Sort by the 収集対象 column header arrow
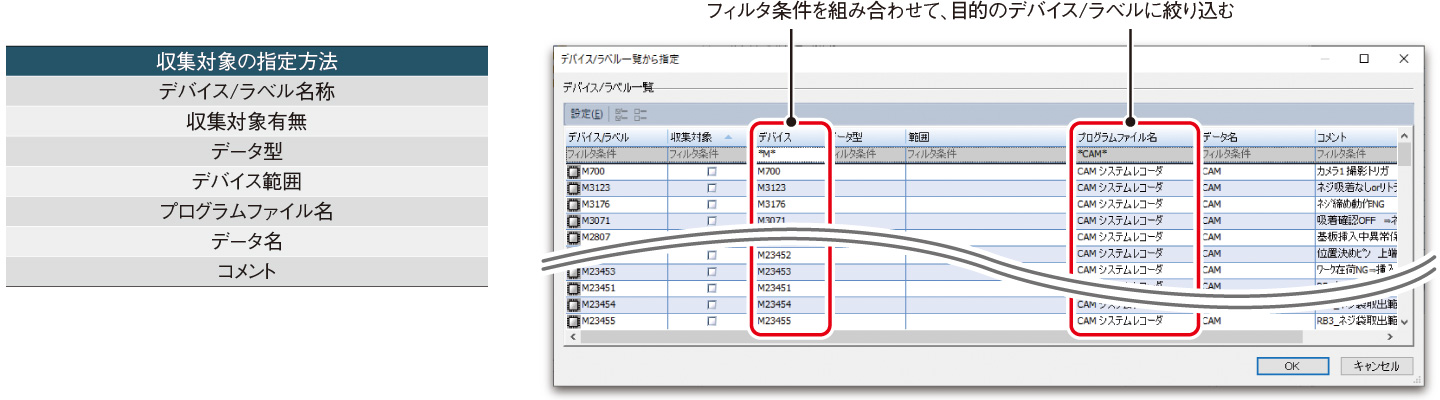Screen dimensions: 1440x400 click(x=727, y=137)
